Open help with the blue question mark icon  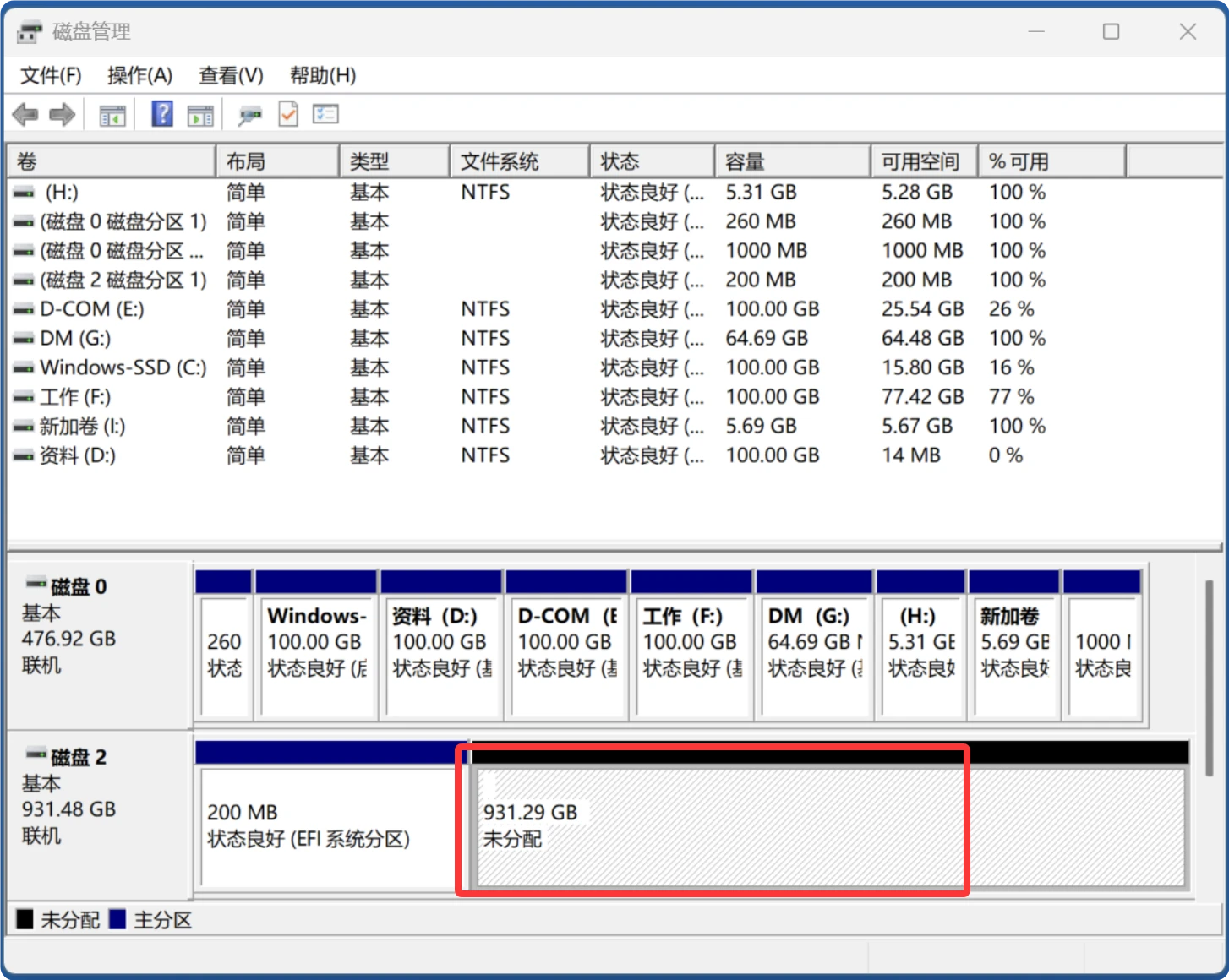pyautogui.click(x=162, y=113)
